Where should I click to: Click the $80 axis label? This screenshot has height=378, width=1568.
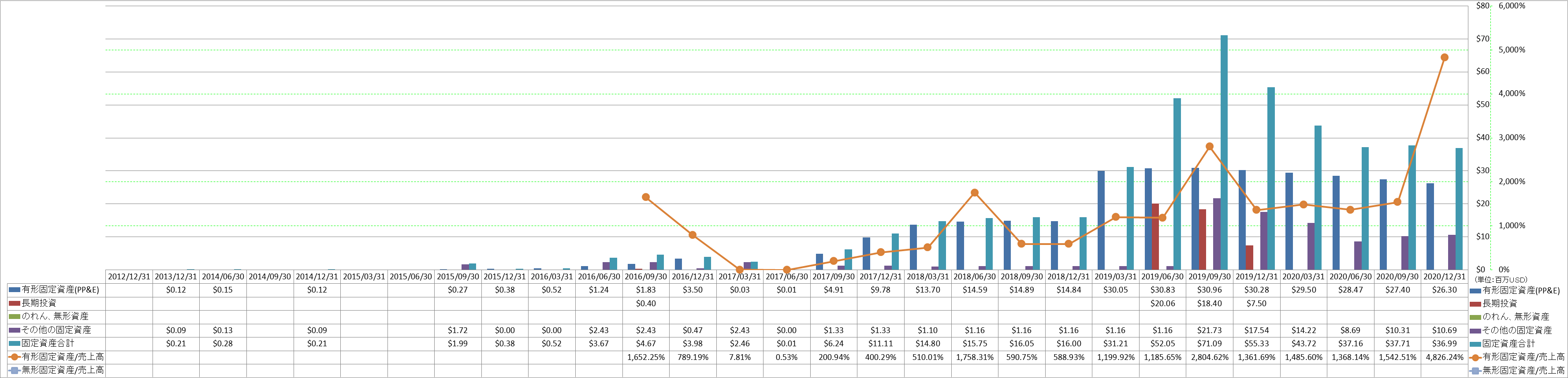(x=1483, y=5)
